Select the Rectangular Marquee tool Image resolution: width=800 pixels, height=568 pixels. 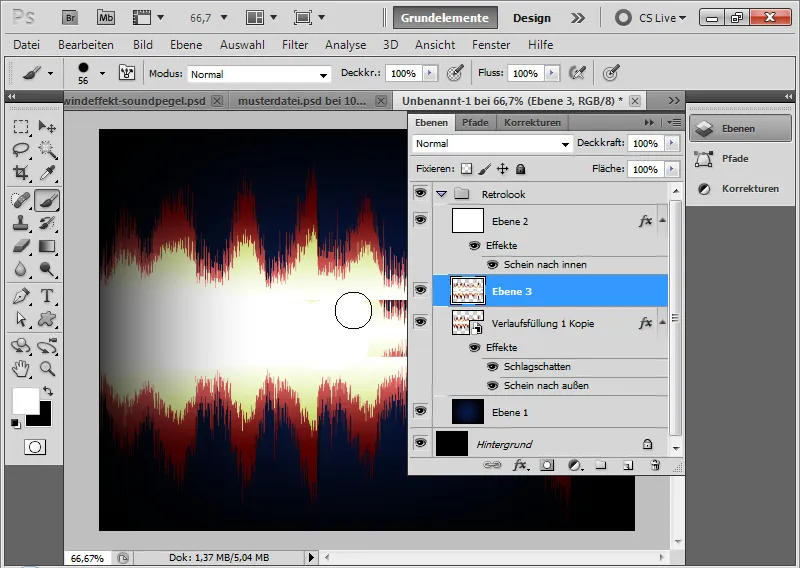21,127
